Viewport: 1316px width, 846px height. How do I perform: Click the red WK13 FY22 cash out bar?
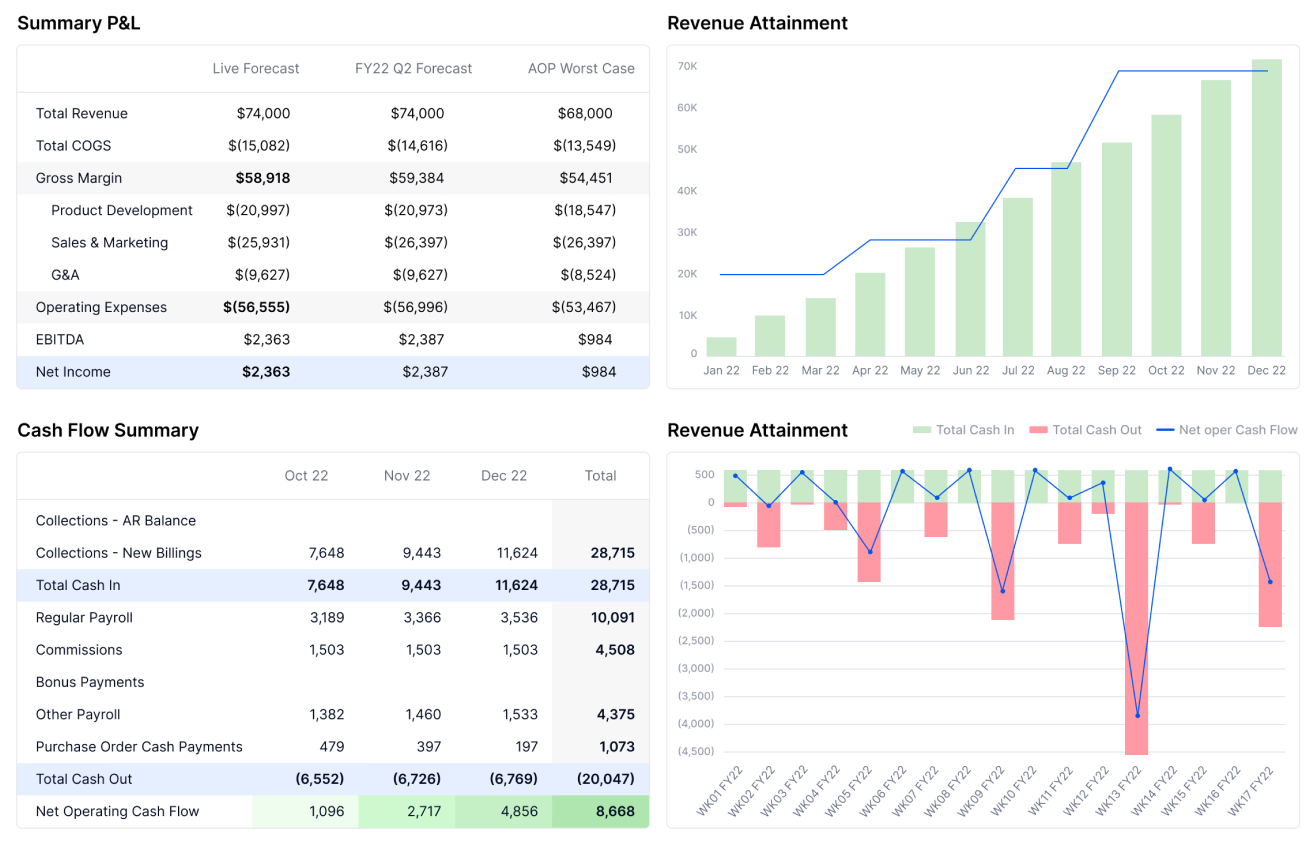pyautogui.click(x=1136, y=628)
